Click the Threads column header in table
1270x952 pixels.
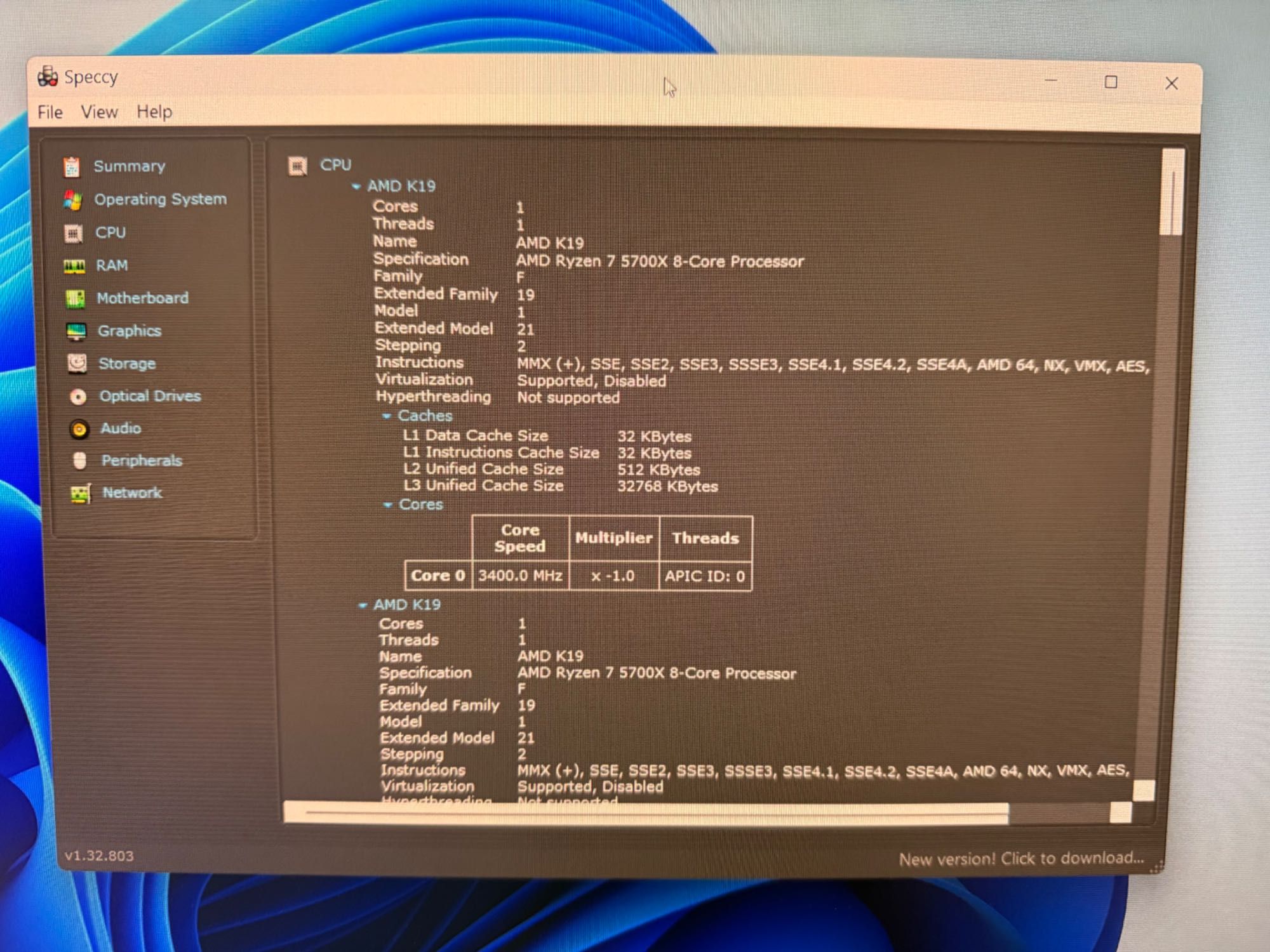[x=705, y=538]
